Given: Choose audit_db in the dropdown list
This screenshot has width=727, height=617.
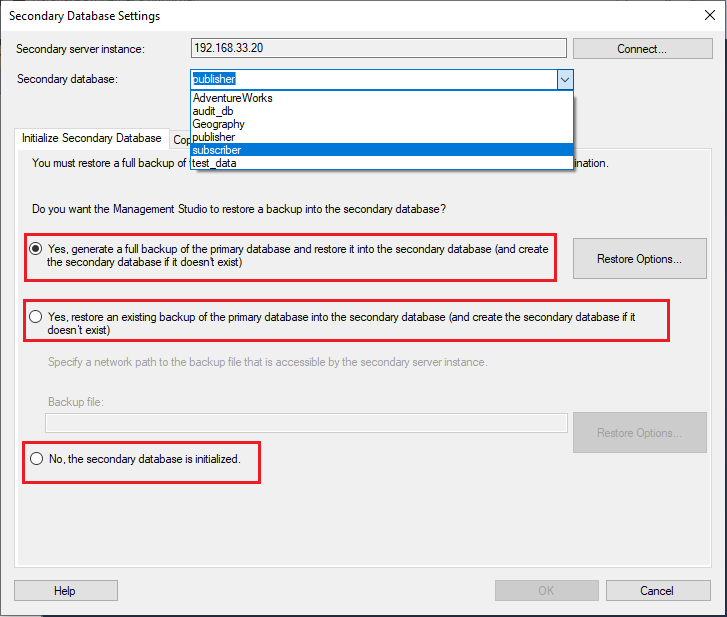Looking at the screenshot, I should tap(213, 111).
